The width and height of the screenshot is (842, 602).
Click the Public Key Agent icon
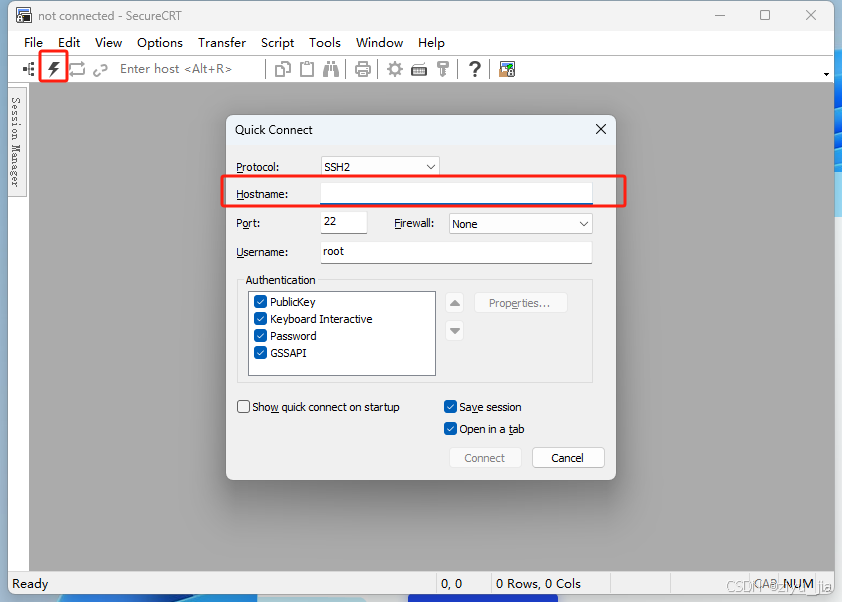coord(443,69)
